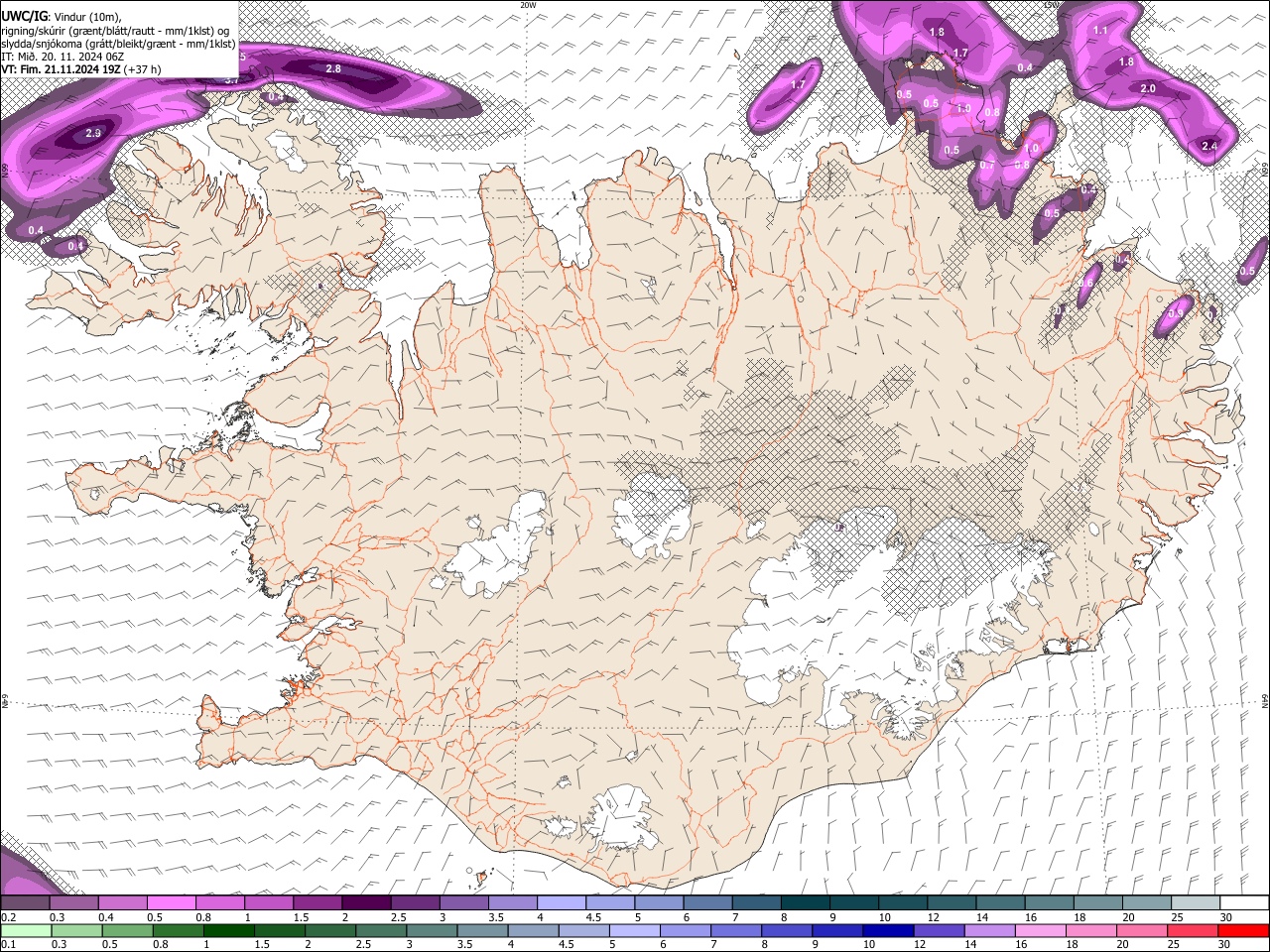The width and height of the screenshot is (1270, 952).
Task: Click the 'rigning/skúrir' legend description line
Action: click(x=115, y=30)
